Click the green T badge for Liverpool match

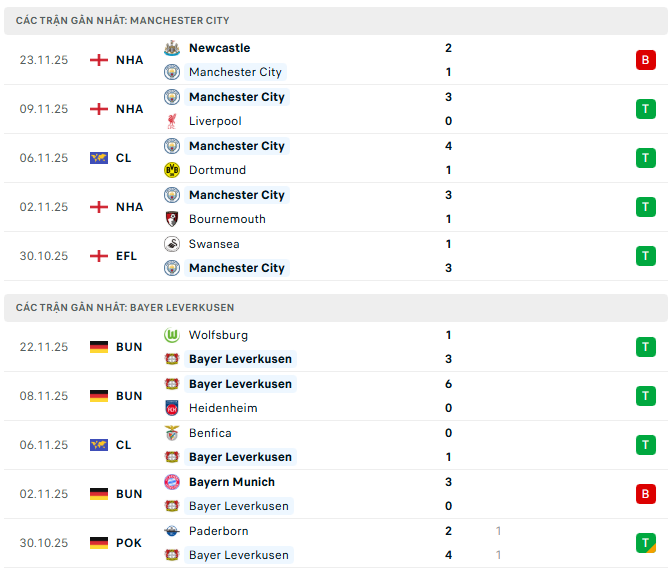[x=645, y=109]
